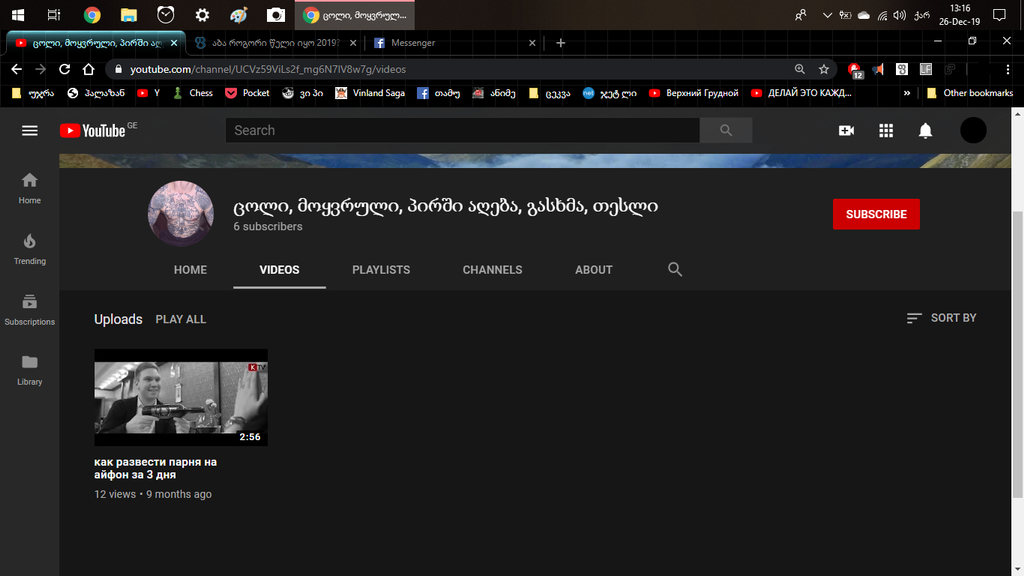Show hidden system tray icons

(826, 15)
